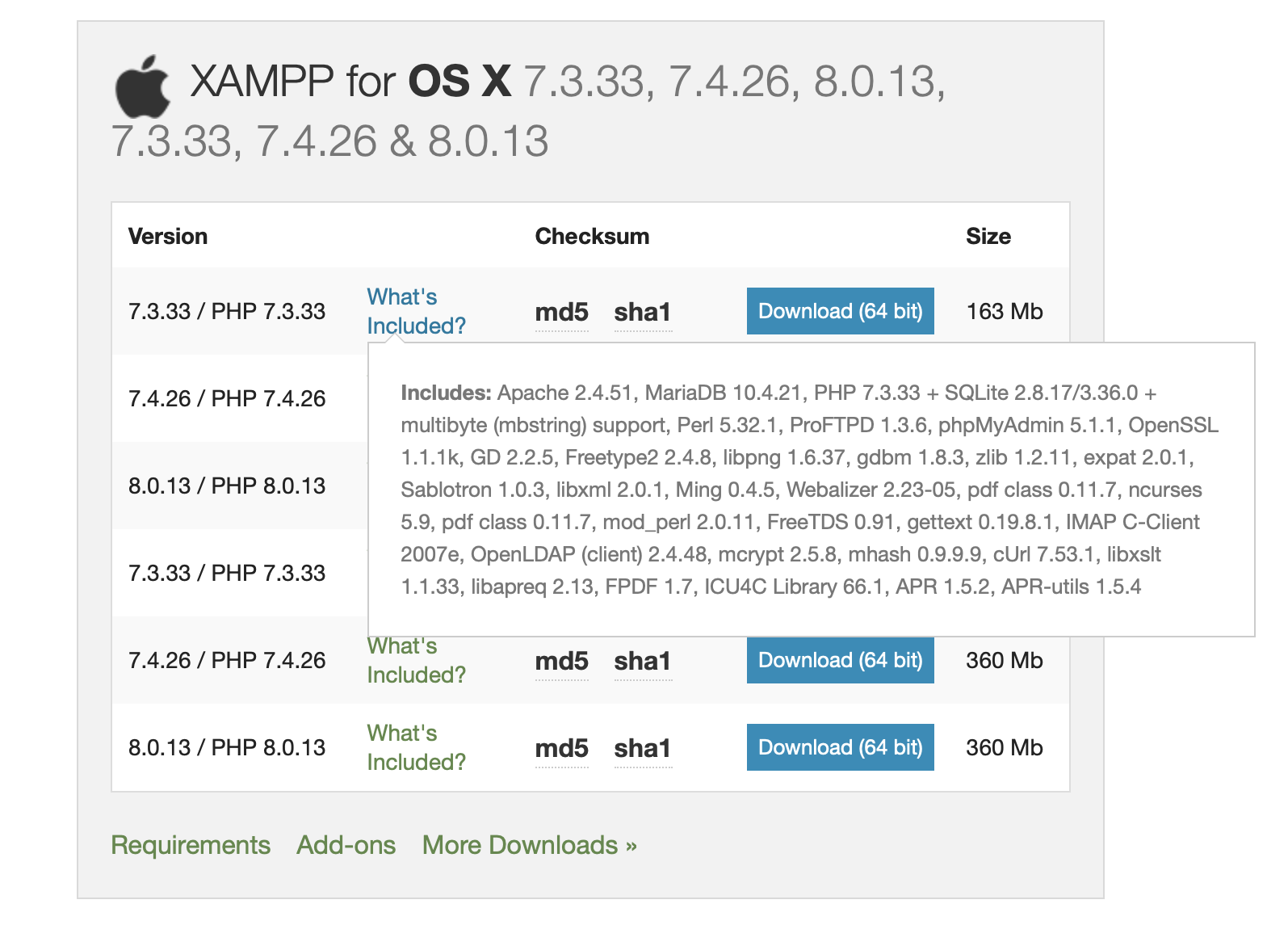Image resolution: width=1288 pixels, height=925 pixels.
Task: Download the 360 Mb 7.4.26 64 bit installer
Action: tap(840, 660)
